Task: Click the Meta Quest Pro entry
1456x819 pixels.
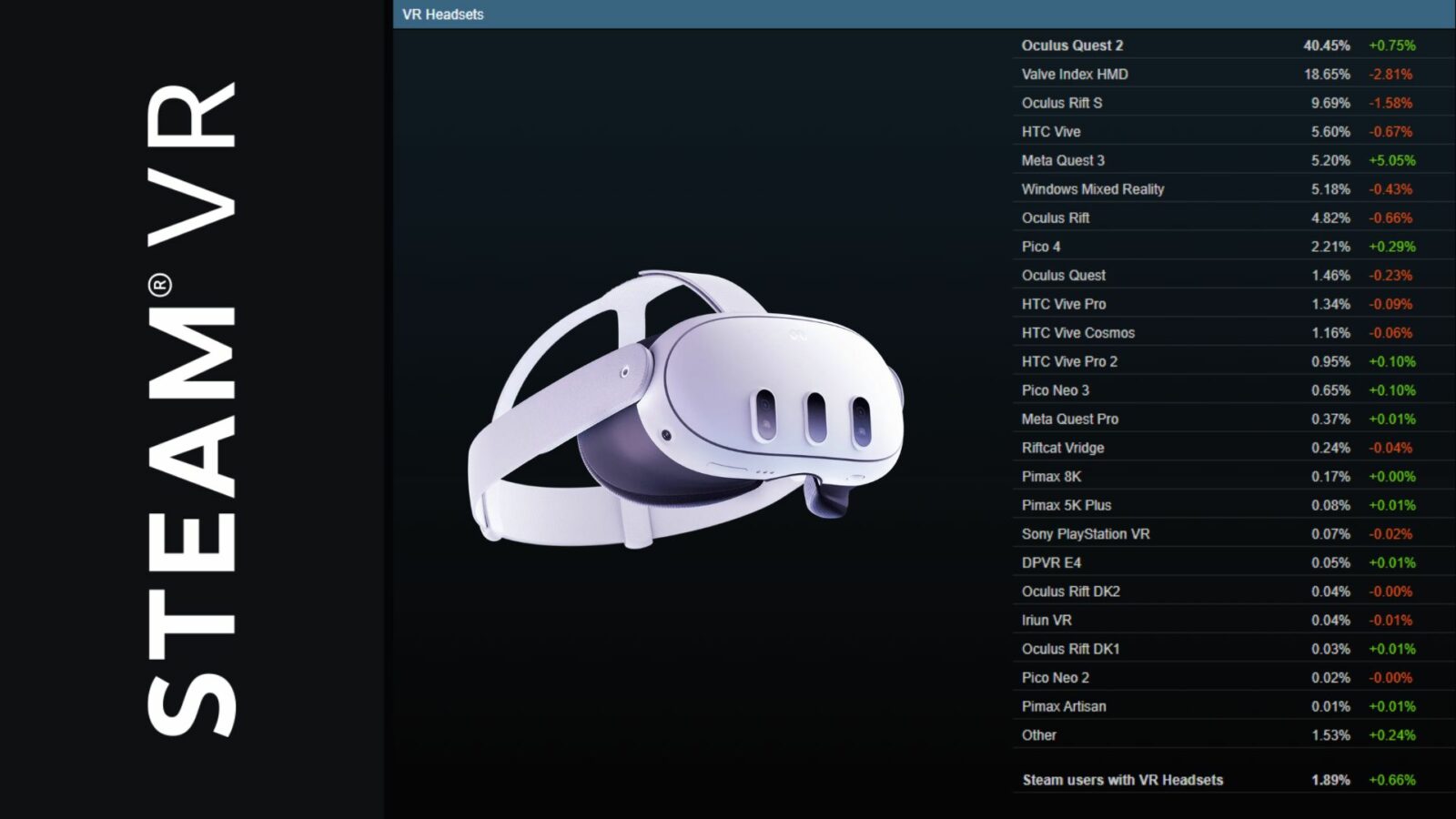Action: [1069, 419]
